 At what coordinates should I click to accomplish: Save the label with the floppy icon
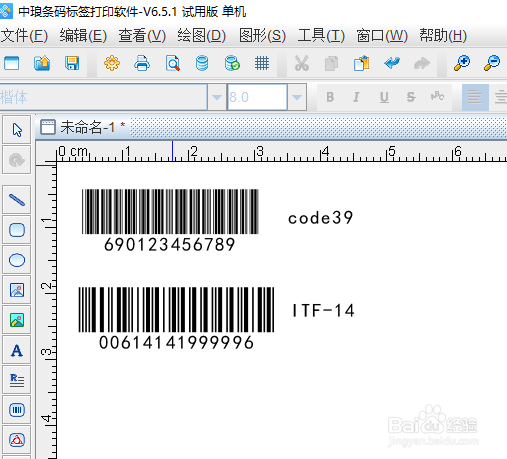pos(72,63)
